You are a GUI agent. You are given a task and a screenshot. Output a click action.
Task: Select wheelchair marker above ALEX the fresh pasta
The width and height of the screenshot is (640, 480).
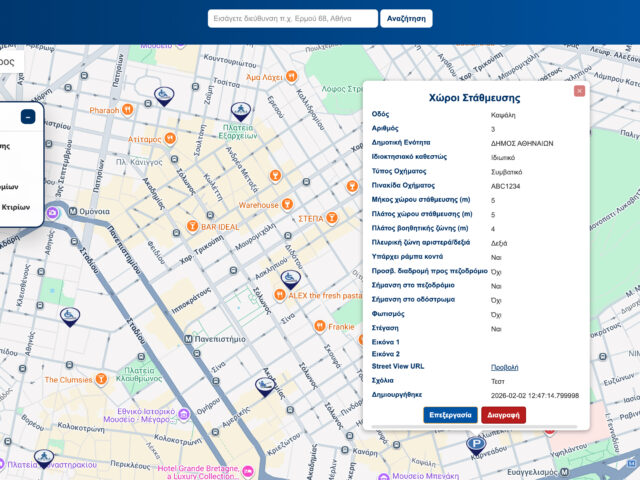click(290, 280)
